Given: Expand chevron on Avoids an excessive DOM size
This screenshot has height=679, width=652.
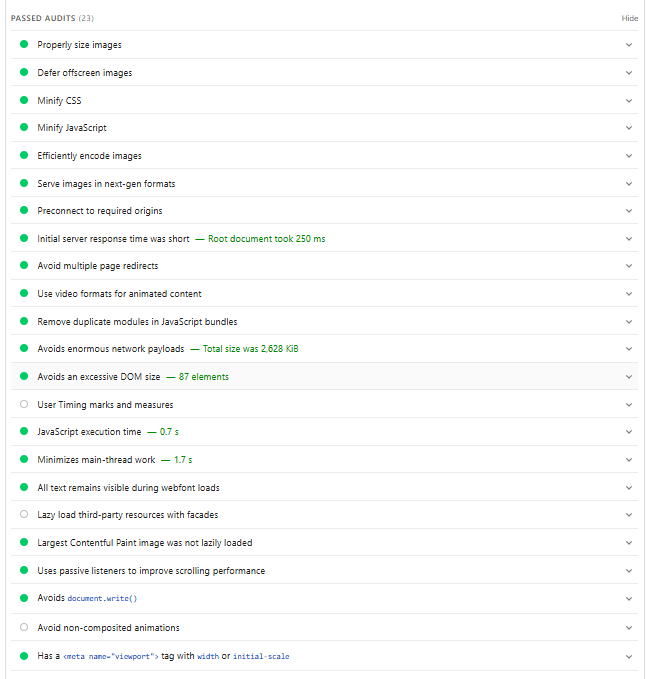Looking at the screenshot, I should pyautogui.click(x=629, y=377).
